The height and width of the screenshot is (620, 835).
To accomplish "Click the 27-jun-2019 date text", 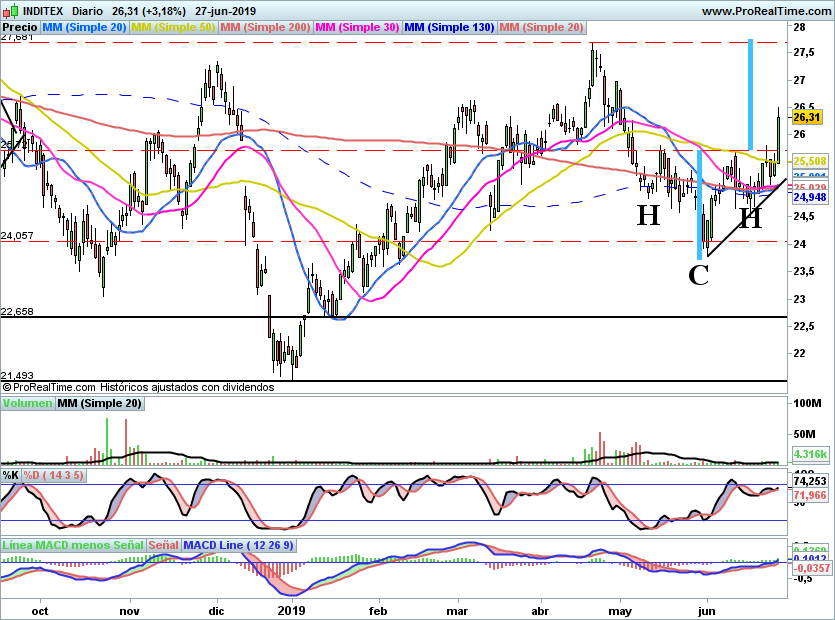I will tap(225, 11).
